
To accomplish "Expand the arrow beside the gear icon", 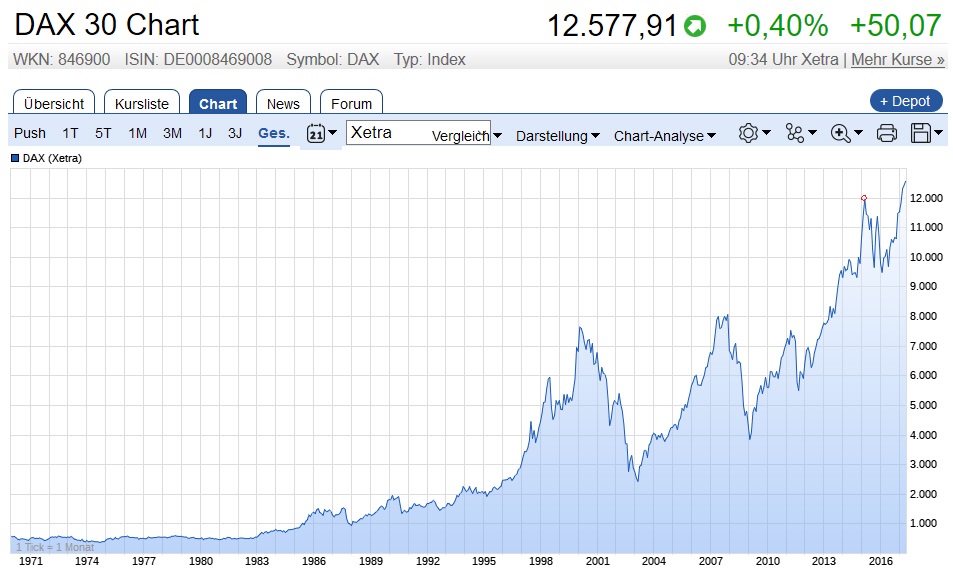I will tap(766, 133).
